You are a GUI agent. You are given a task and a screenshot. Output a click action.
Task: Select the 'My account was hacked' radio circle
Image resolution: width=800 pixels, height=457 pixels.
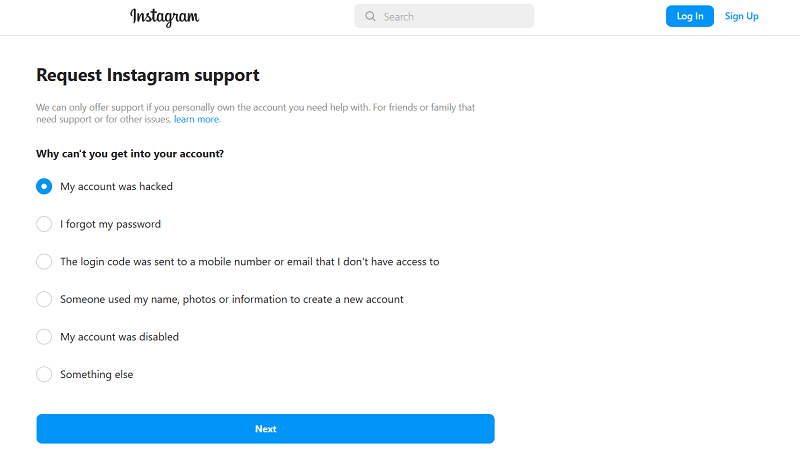pyautogui.click(x=44, y=186)
